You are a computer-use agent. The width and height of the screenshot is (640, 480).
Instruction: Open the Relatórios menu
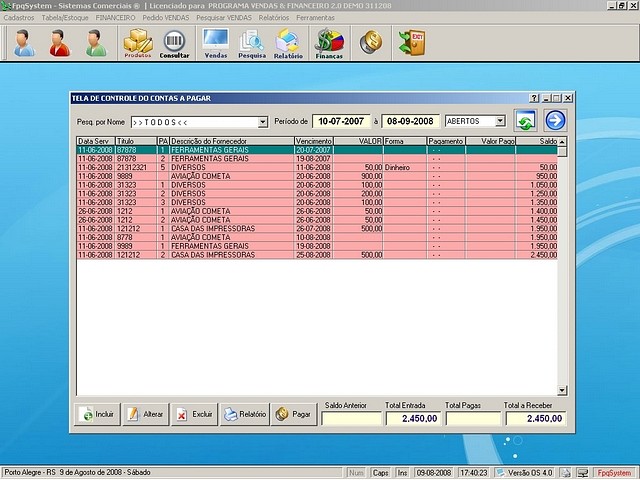tap(273, 18)
